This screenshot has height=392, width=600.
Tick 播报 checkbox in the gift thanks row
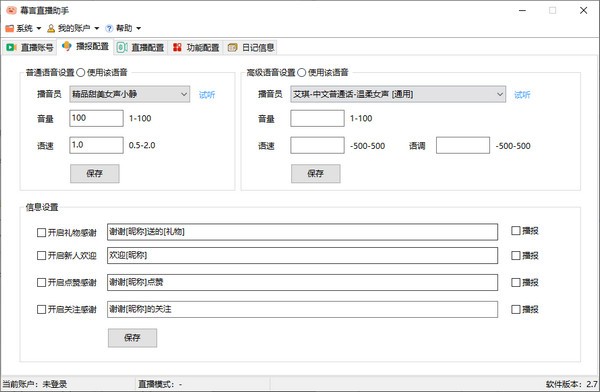pos(516,230)
